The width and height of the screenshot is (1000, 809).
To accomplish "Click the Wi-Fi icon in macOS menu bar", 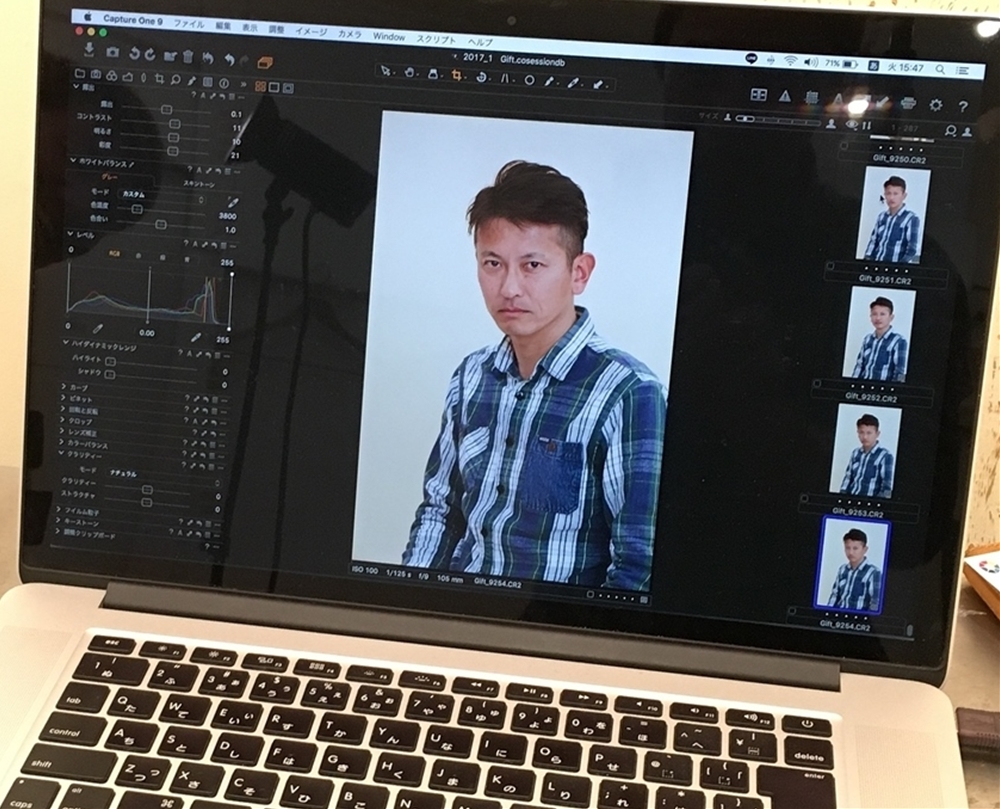I will tap(790, 61).
